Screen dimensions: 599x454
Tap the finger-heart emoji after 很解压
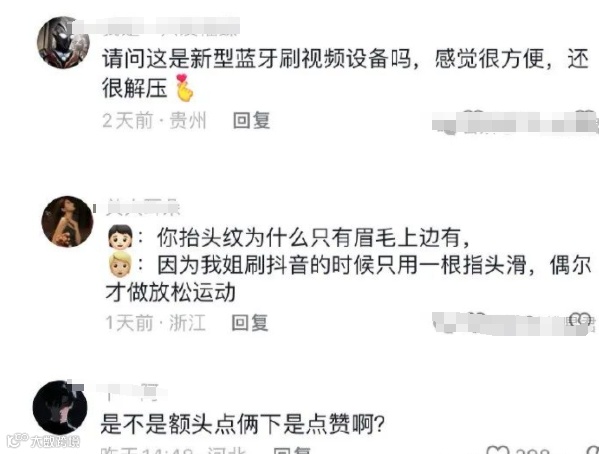[184, 88]
